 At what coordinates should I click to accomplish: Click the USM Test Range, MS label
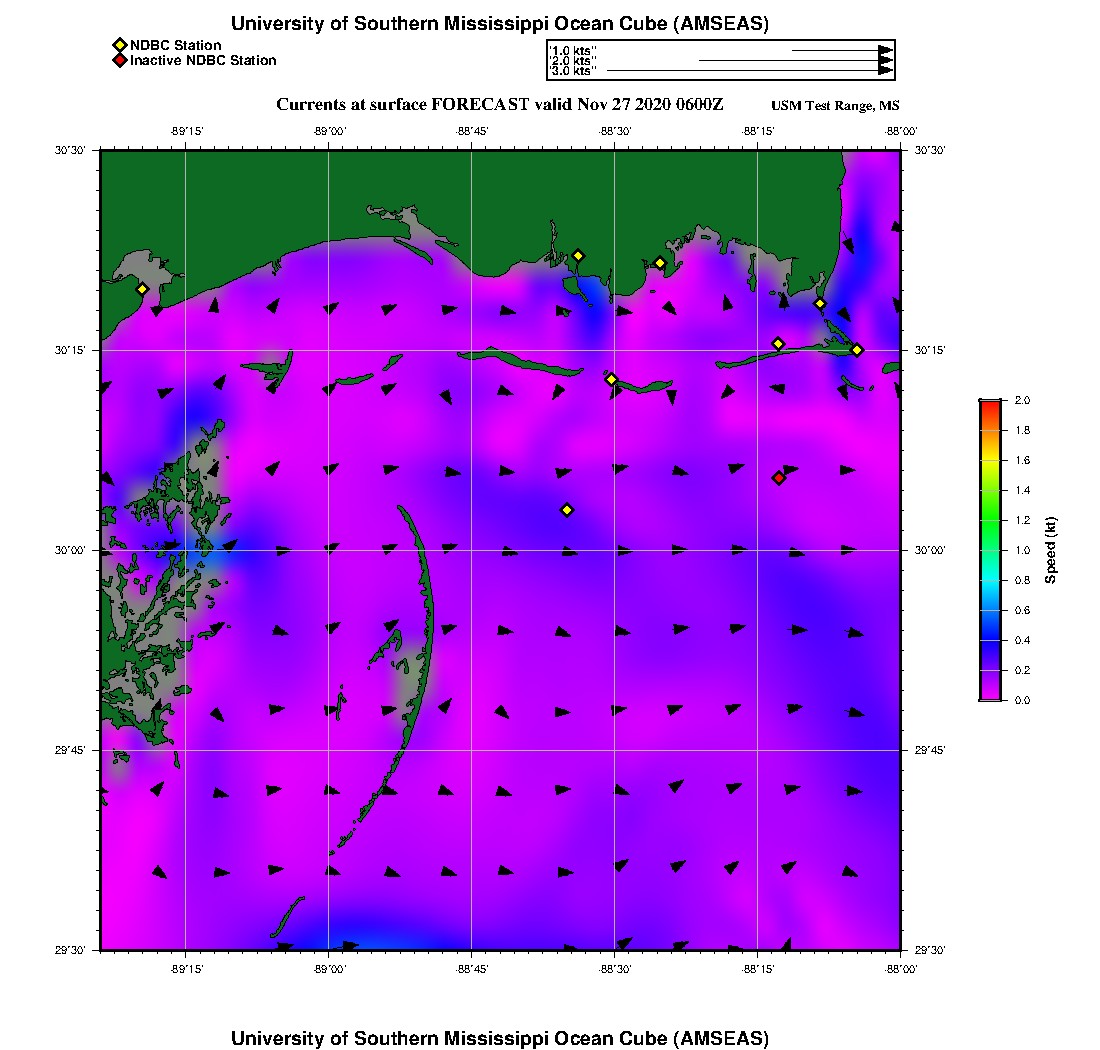coord(835,106)
